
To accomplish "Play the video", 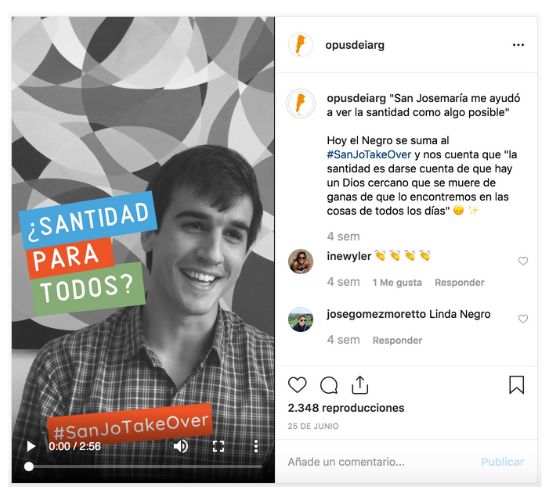I will (x=31, y=446).
